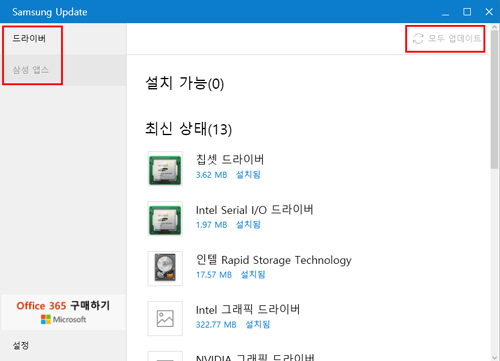Maximize the Samsung Update window
This screenshot has height=361, width=500.
click(x=467, y=12)
